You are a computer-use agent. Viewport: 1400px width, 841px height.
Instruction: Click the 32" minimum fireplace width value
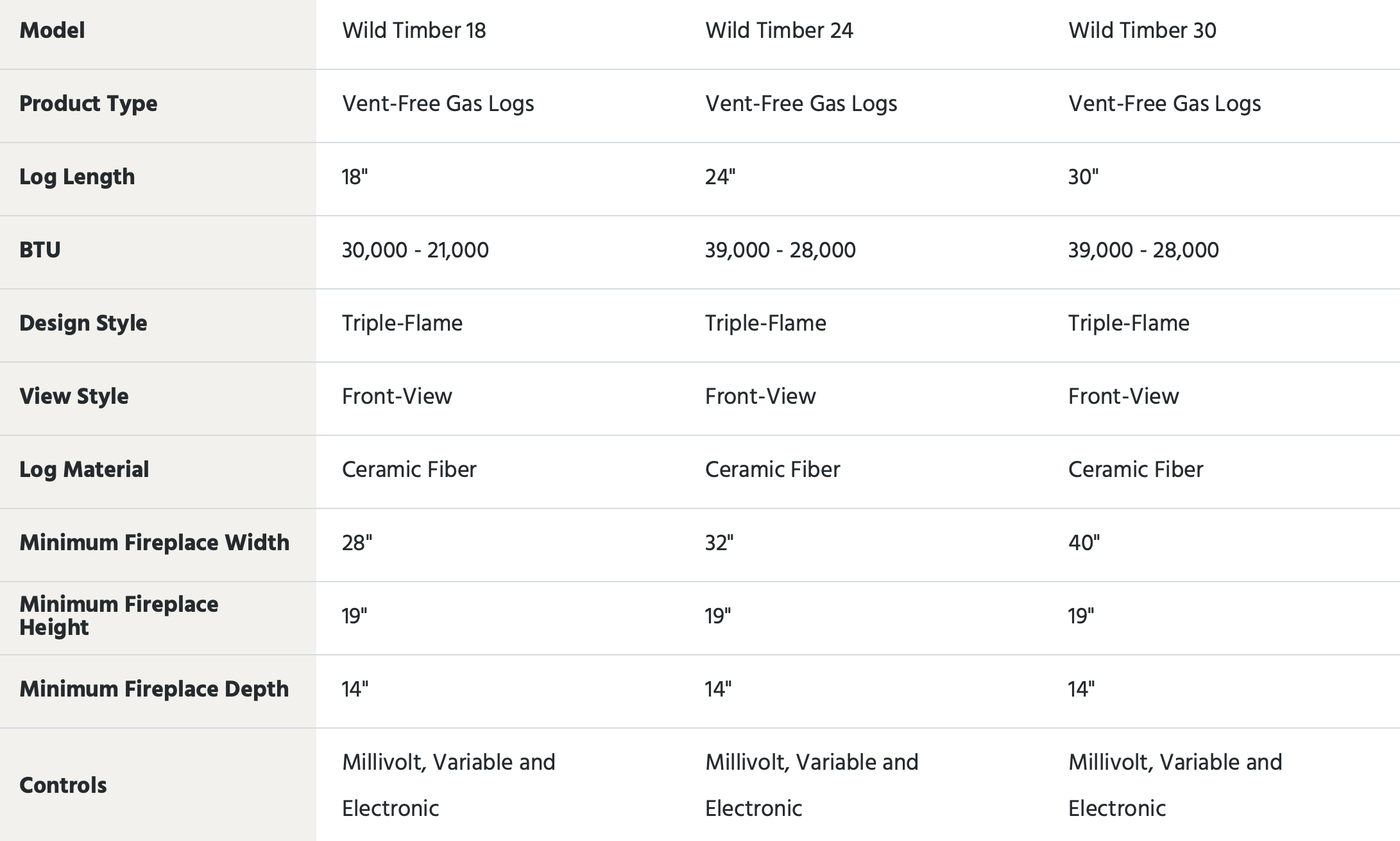click(719, 543)
